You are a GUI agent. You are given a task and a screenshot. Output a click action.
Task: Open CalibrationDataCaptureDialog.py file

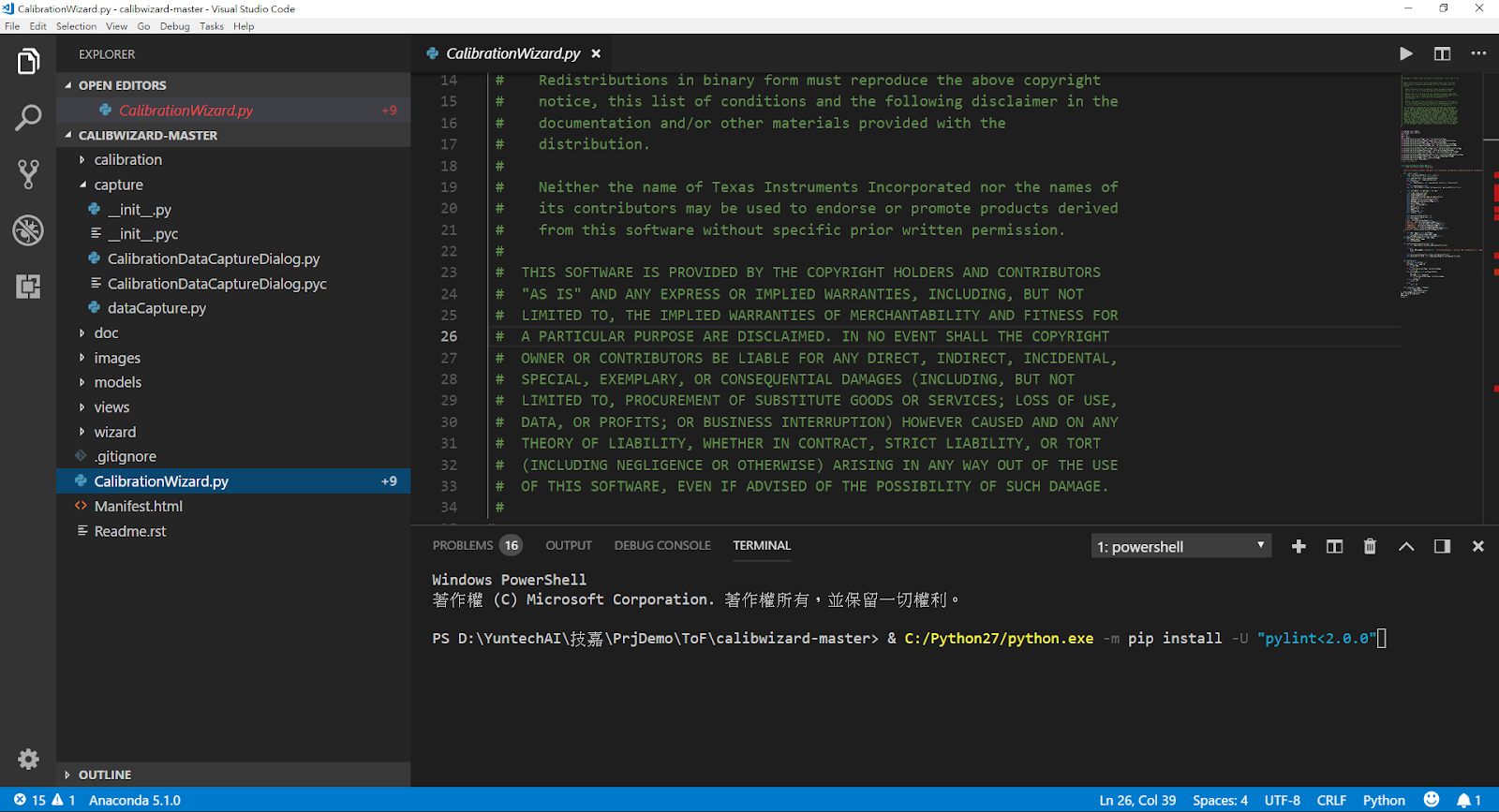tap(233, 258)
